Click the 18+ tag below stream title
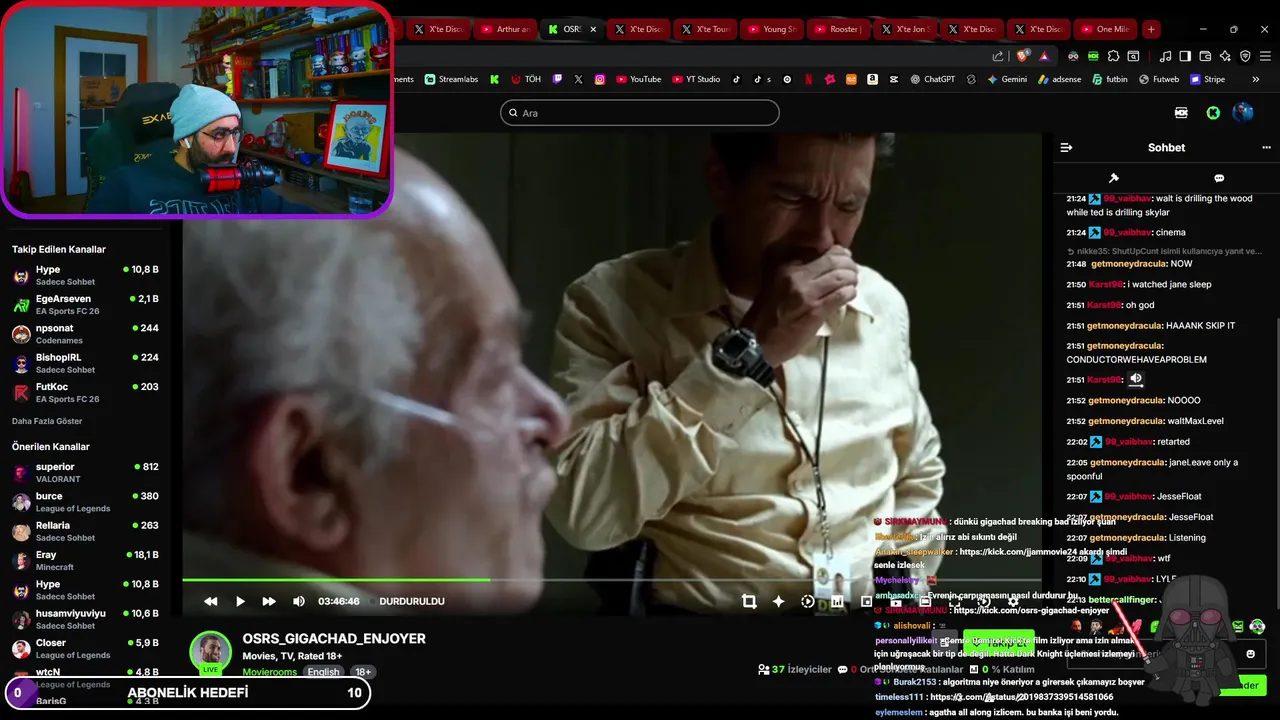This screenshot has width=1280, height=720. point(363,672)
